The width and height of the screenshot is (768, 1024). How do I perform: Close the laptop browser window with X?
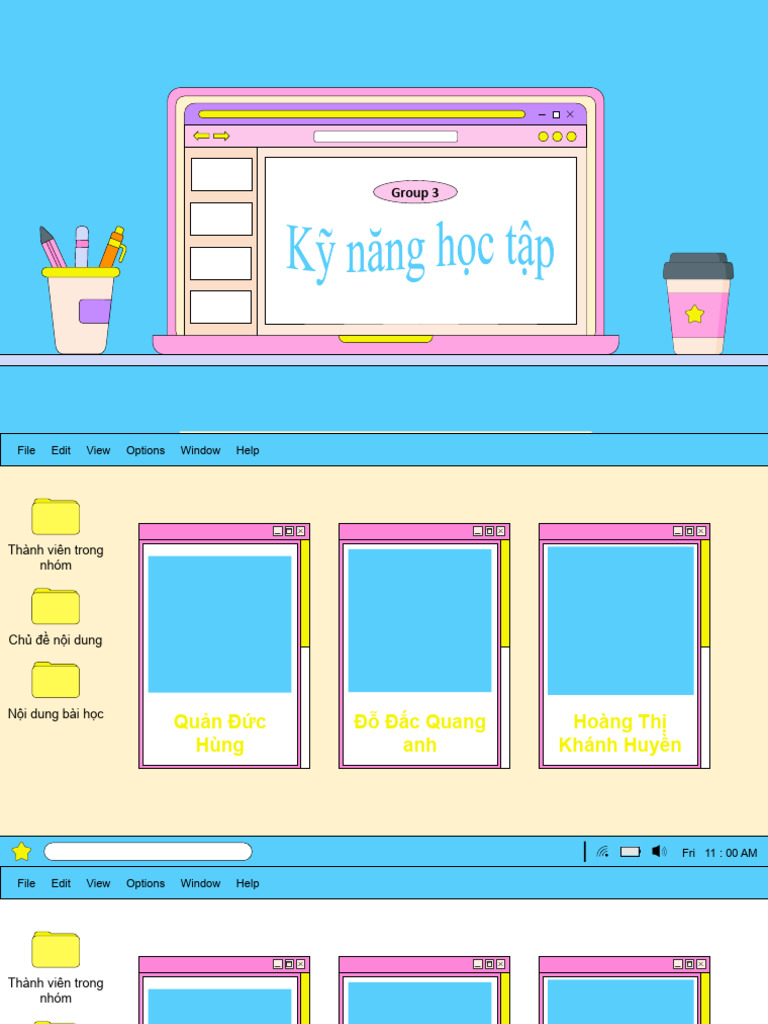[x=570, y=114]
